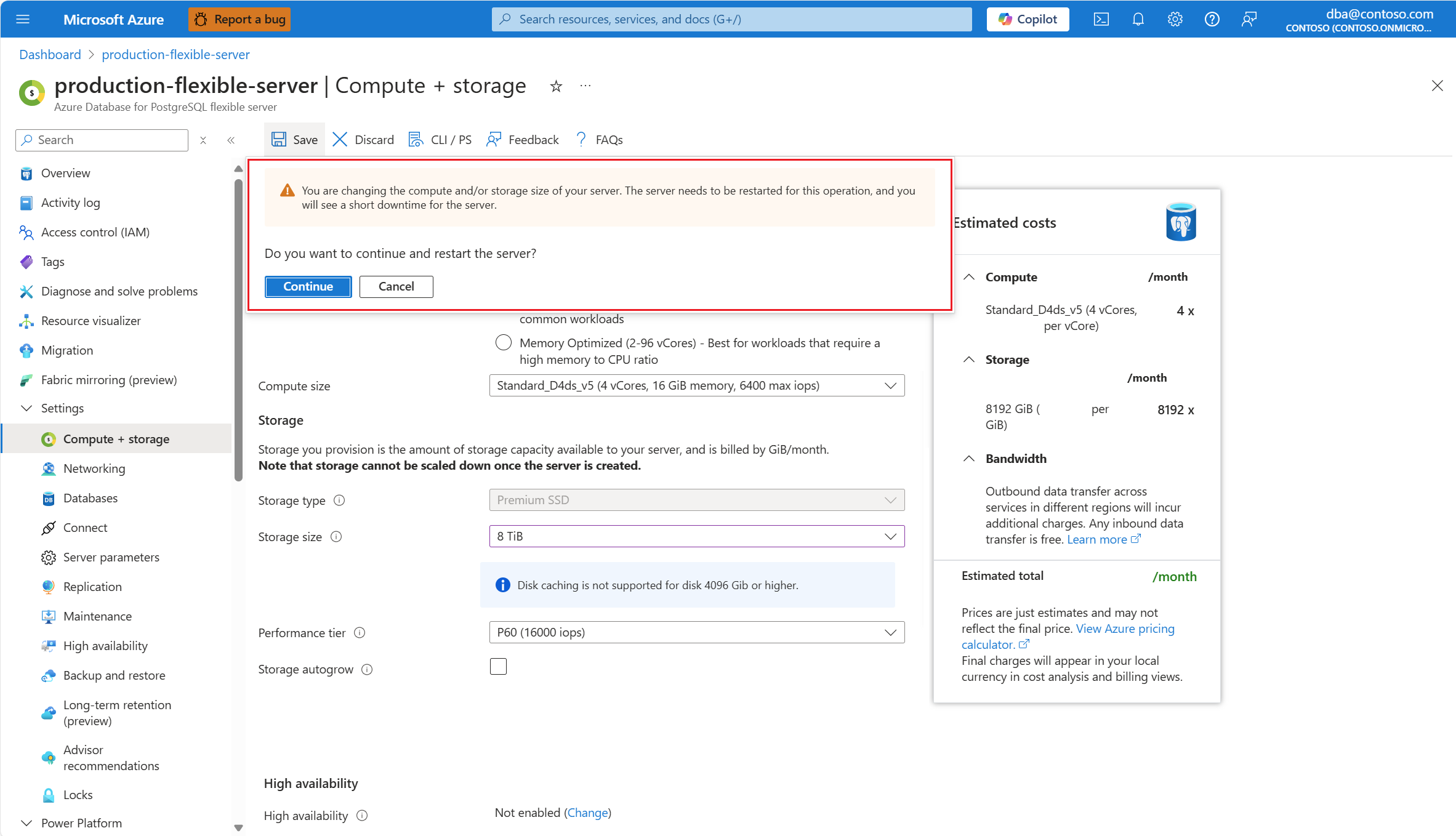The height and width of the screenshot is (836, 1456).
Task: Click the Cloud Shell icon in header
Action: pyautogui.click(x=1101, y=19)
